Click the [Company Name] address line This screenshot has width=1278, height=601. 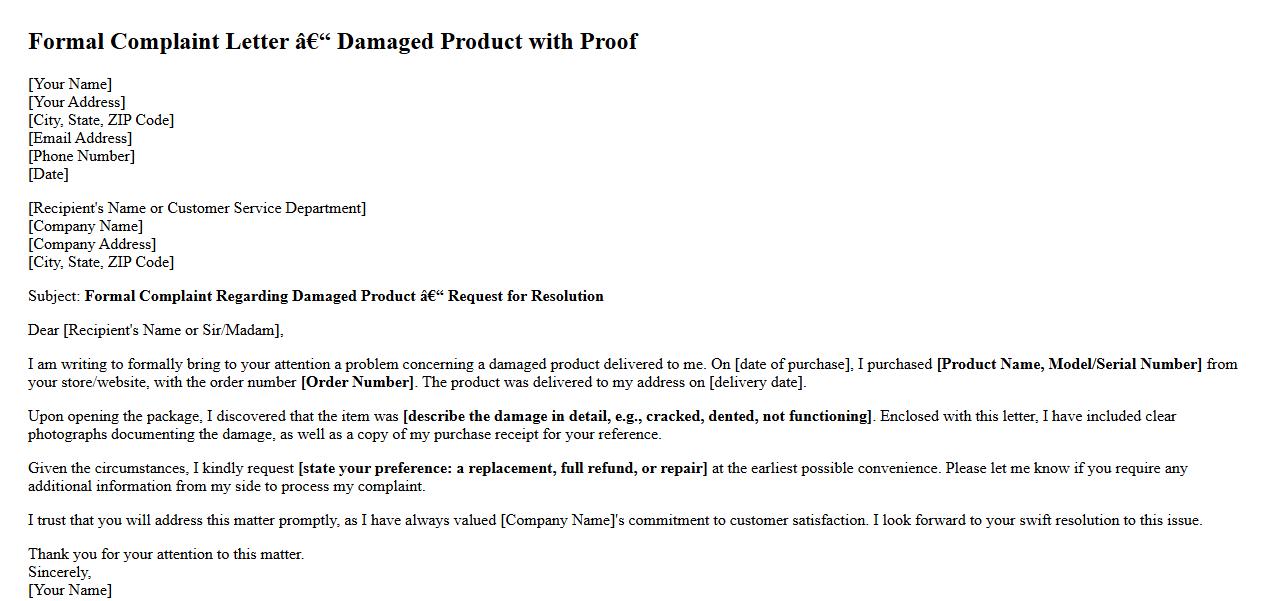click(85, 226)
